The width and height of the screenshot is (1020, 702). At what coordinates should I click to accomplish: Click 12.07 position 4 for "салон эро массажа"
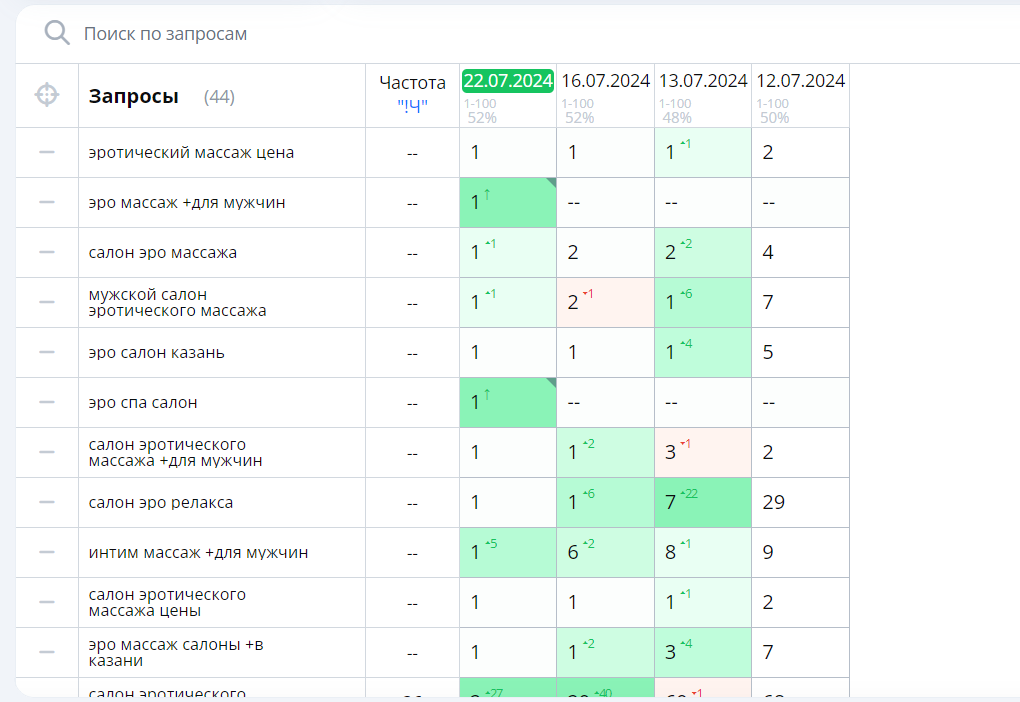801,252
